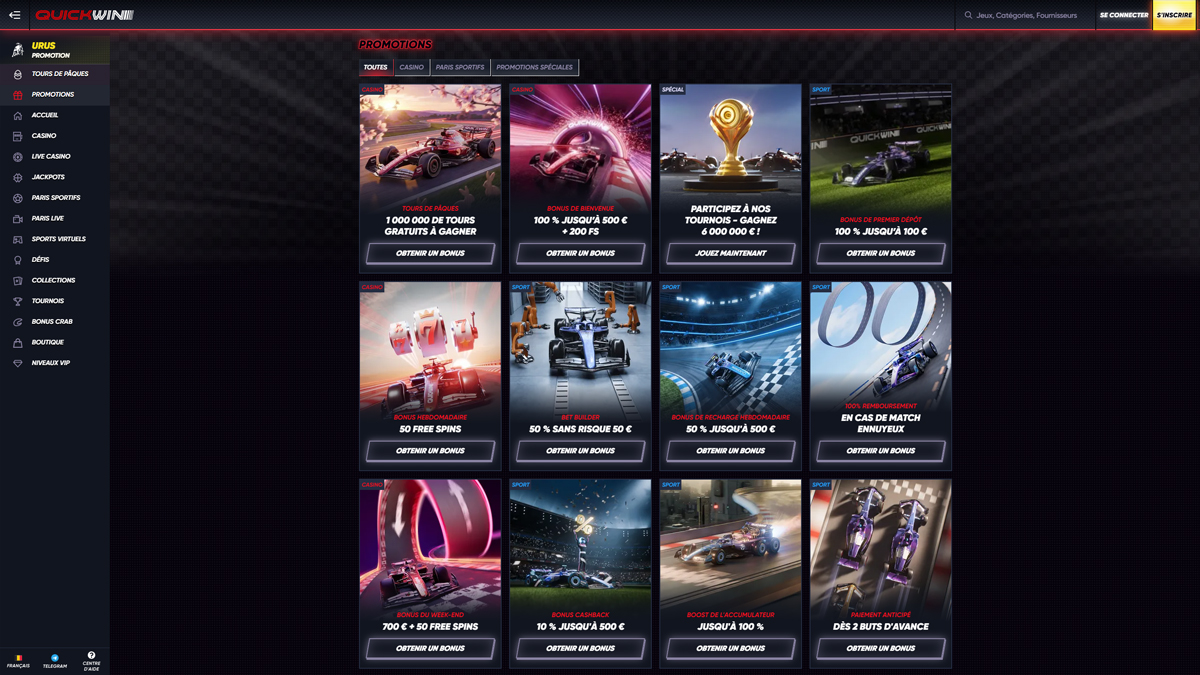Click the S'inscrire button
The image size is (1200, 675).
1174,15
